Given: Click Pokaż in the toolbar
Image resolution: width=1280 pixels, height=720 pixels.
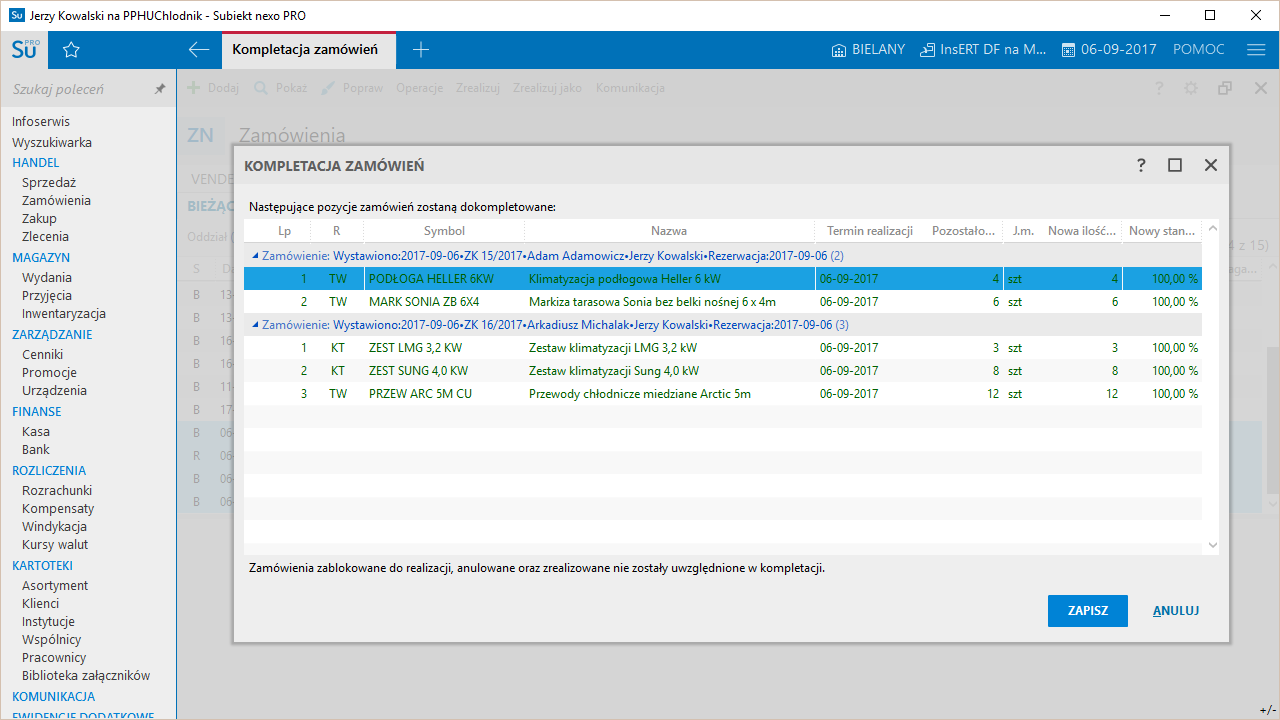Looking at the screenshot, I should (x=281, y=88).
